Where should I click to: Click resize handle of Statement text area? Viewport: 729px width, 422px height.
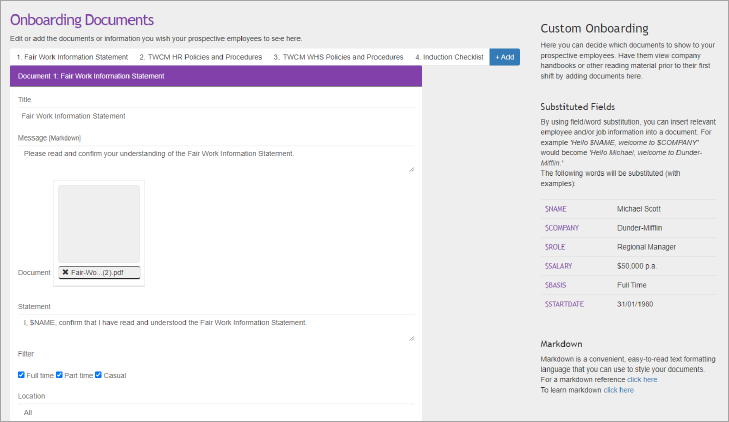pyautogui.click(x=411, y=338)
